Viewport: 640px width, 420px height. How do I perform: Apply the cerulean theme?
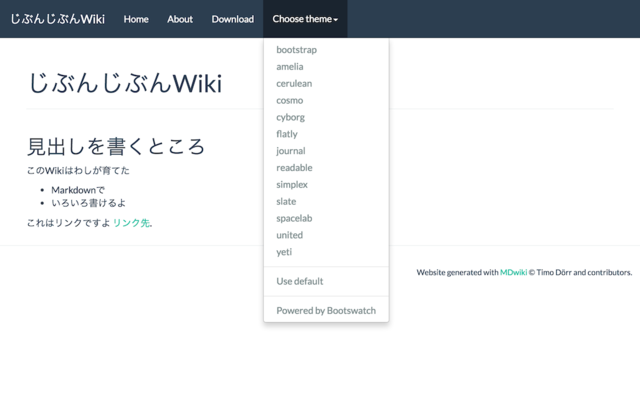tap(294, 84)
